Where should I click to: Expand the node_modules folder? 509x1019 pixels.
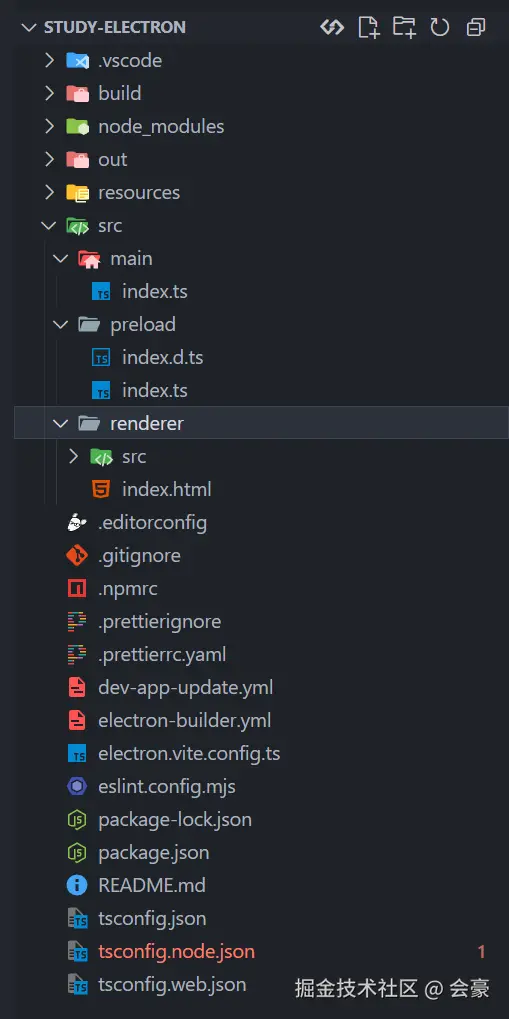(49, 126)
